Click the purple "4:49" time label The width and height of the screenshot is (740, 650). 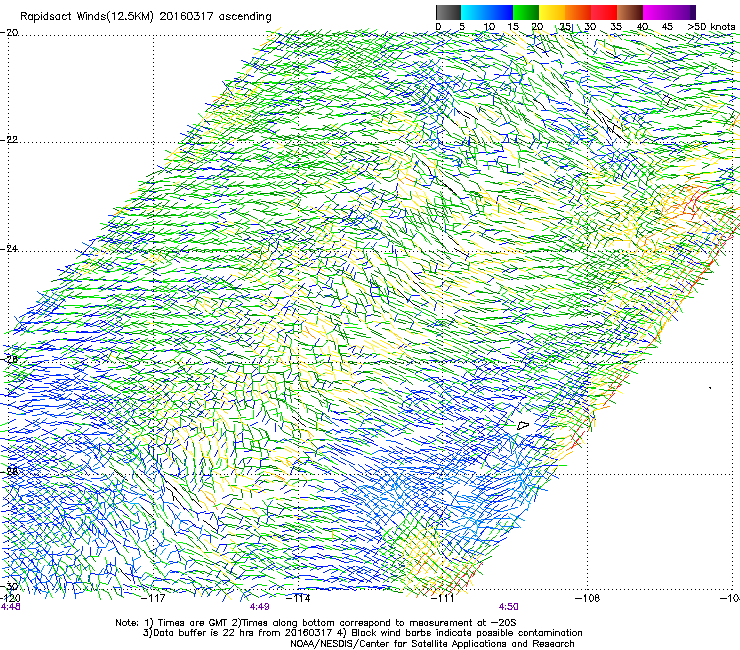click(260, 607)
